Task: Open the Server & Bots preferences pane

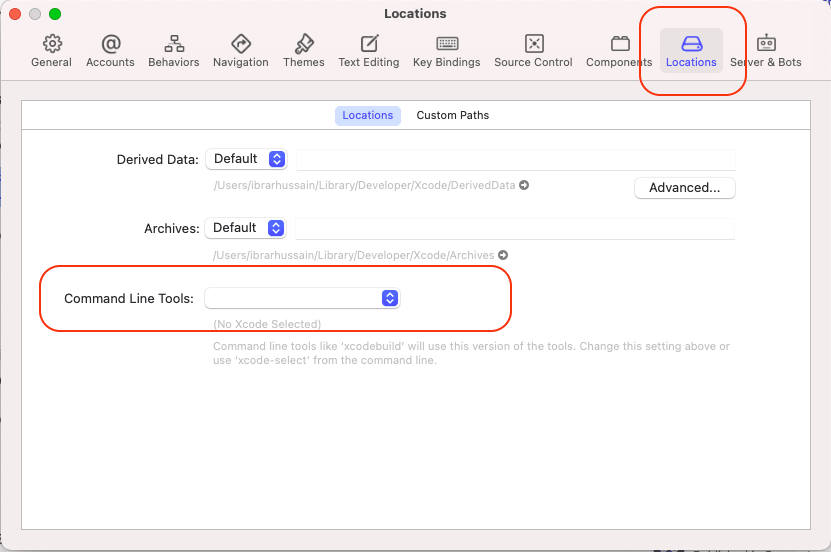Action: (x=766, y=51)
